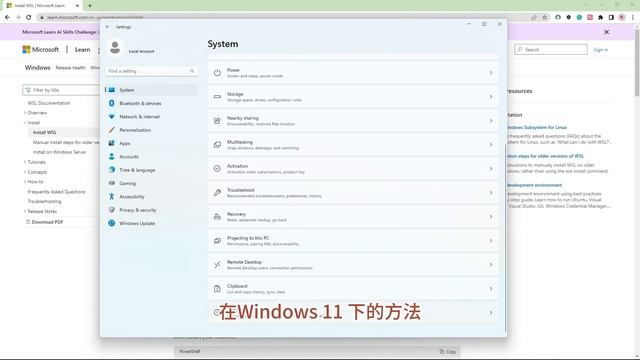
Task: Click the local account avatar
Action: [115, 48]
